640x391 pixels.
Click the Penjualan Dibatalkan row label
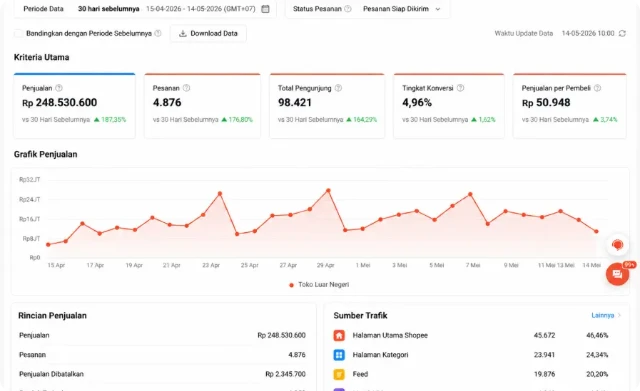pos(51,374)
